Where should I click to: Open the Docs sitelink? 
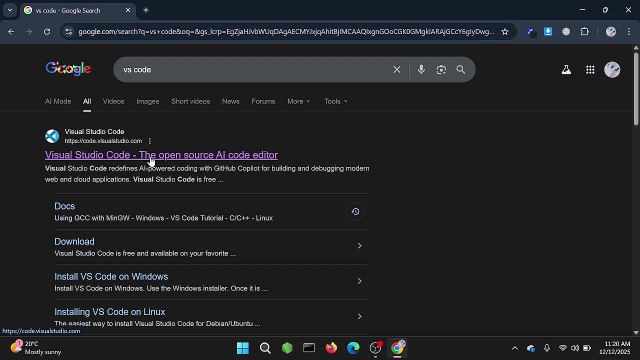tap(64, 206)
